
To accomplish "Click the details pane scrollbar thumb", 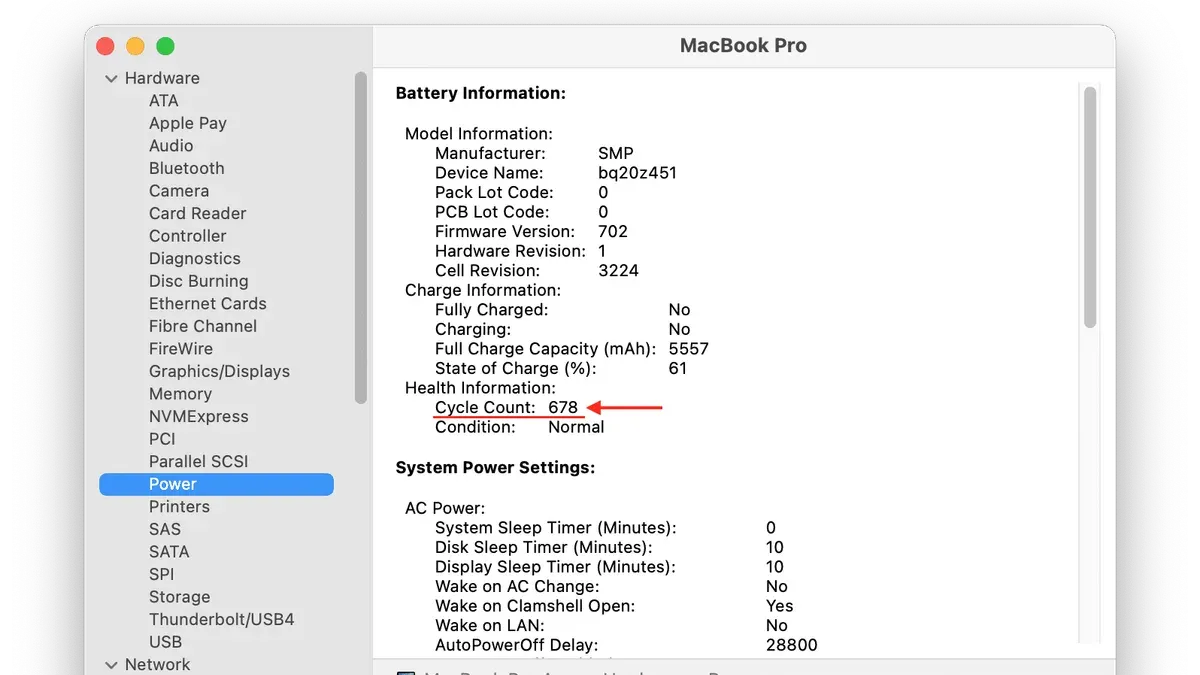I will 1090,206.
